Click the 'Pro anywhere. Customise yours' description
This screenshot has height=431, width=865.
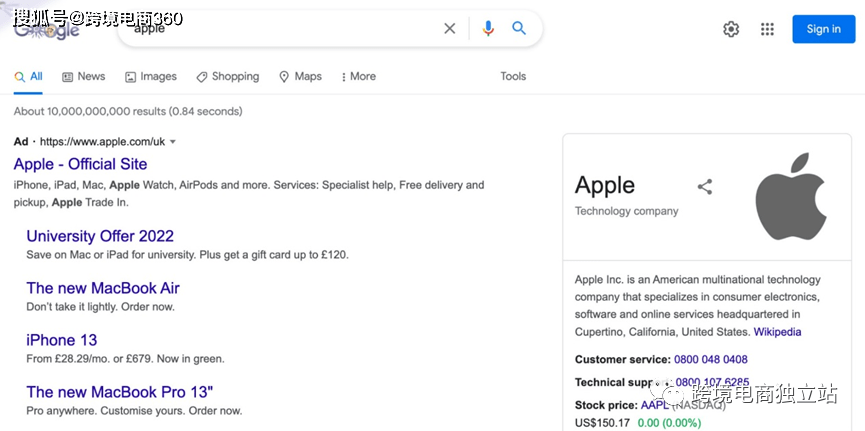[x=134, y=411]
